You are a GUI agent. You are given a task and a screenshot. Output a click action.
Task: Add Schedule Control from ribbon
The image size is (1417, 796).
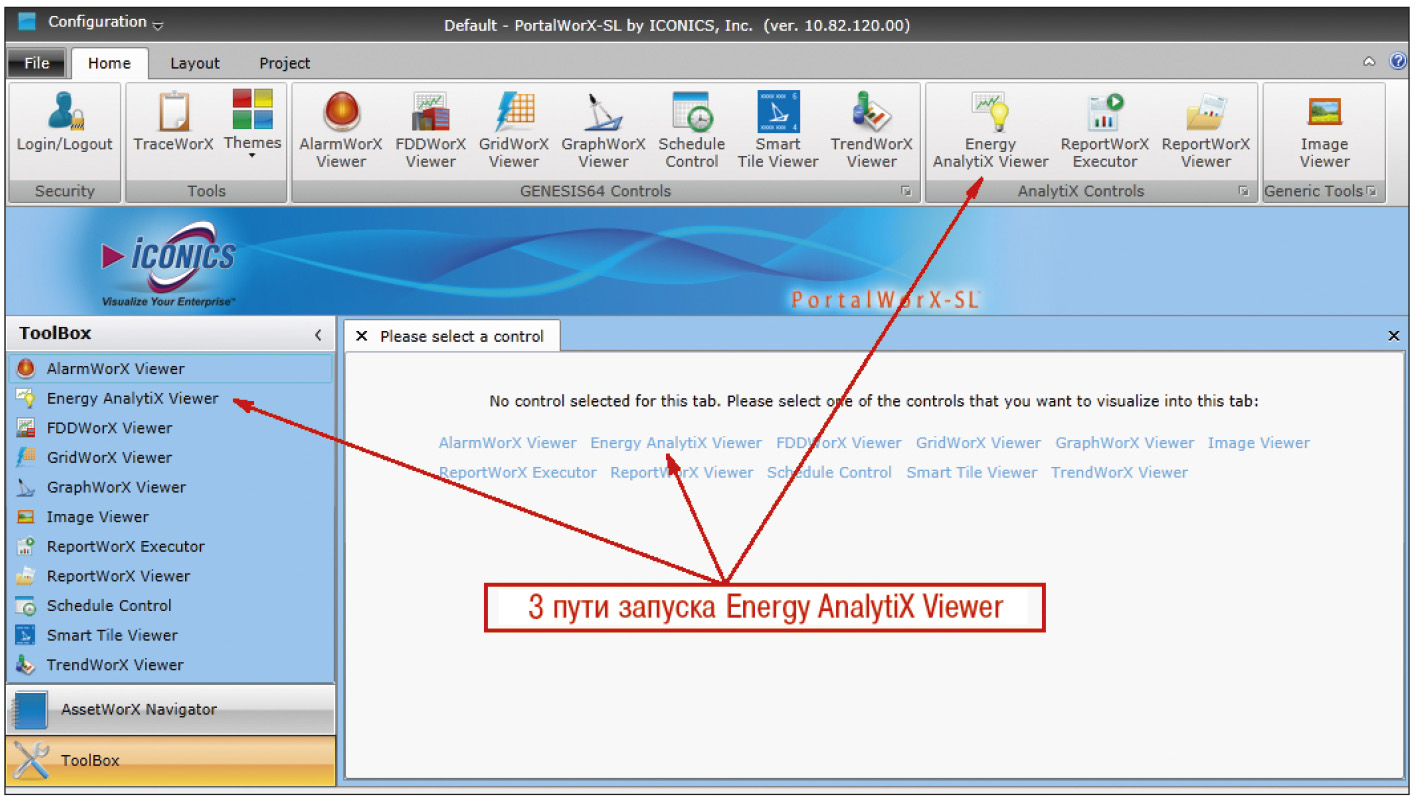(x=691, y=131)
